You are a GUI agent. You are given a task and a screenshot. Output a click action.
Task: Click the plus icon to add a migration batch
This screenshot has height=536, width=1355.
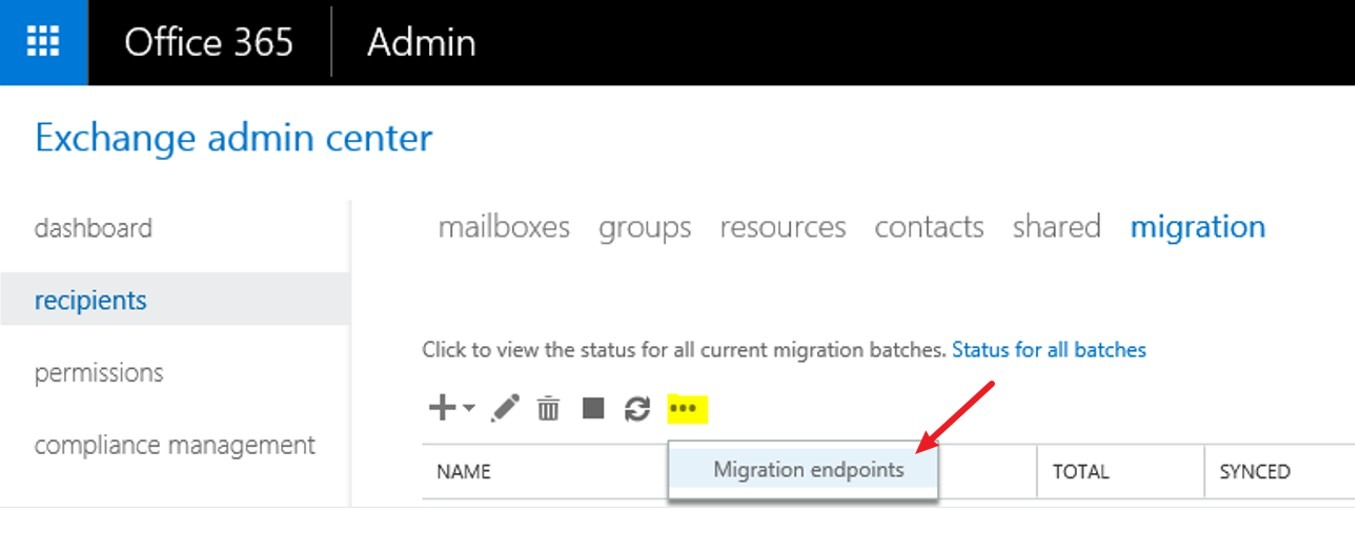tap(441, 408)
